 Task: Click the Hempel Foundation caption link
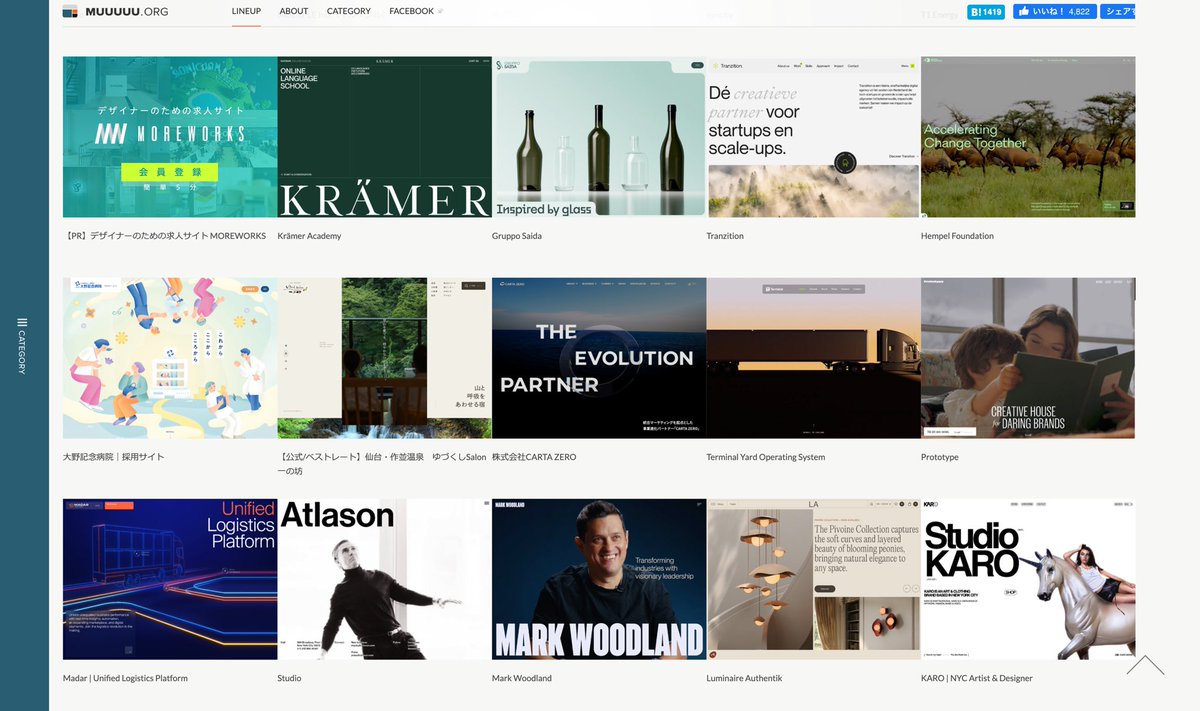tap(957, 236)
